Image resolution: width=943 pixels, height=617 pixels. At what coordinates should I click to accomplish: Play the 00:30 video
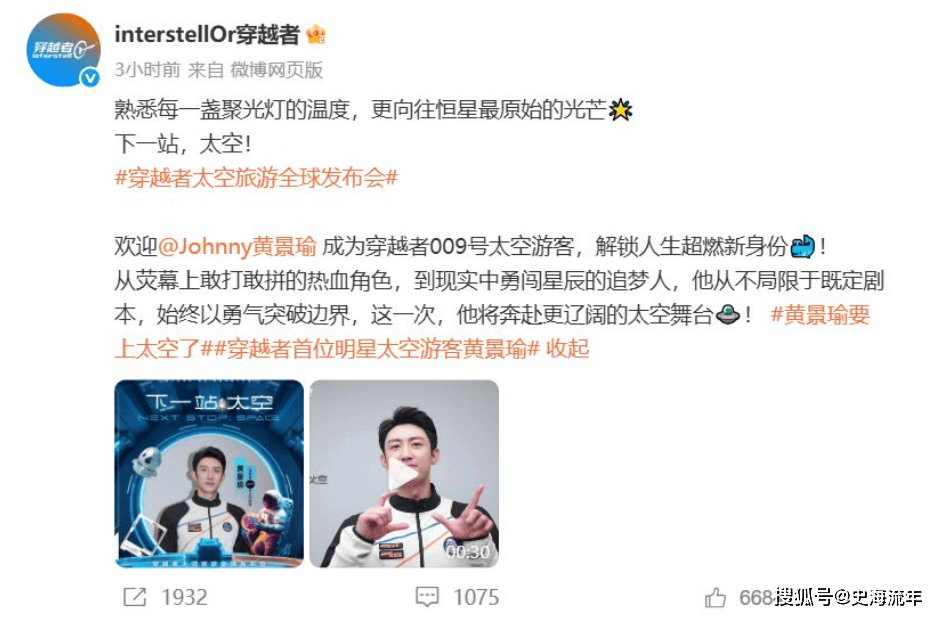coord(404,474)
